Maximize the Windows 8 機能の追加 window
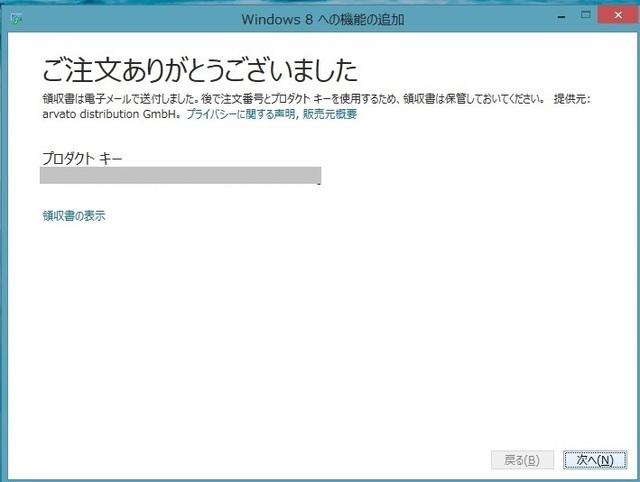 pos(586,15)
